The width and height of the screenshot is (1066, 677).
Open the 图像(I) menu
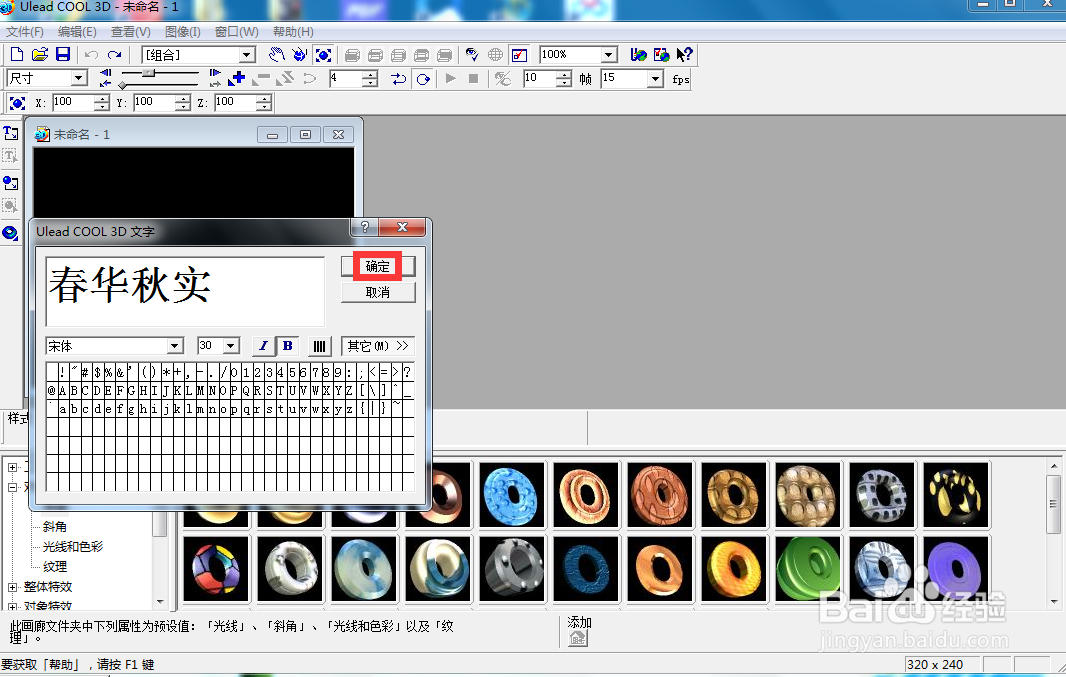tap(182, 32)
